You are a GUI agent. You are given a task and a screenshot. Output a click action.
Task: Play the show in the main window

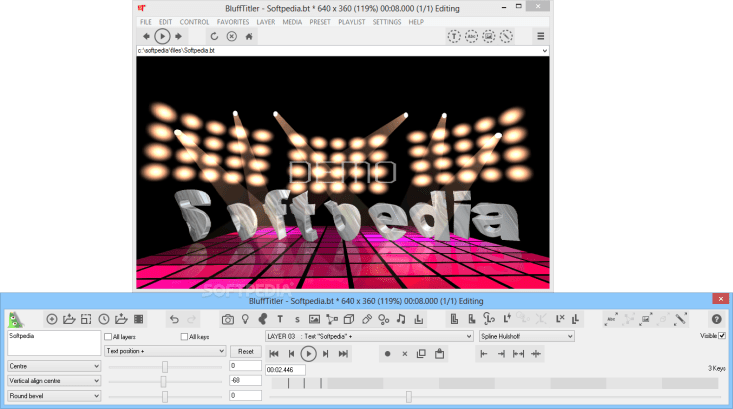(162, 36)
